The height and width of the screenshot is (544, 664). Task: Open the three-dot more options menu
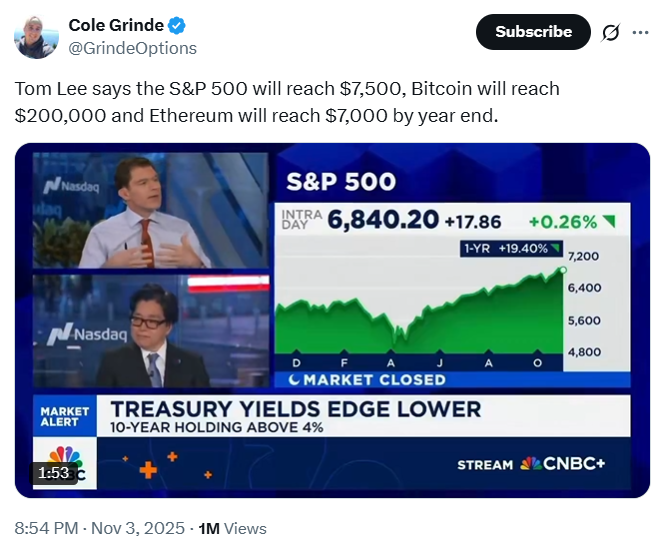pos(640,32)
